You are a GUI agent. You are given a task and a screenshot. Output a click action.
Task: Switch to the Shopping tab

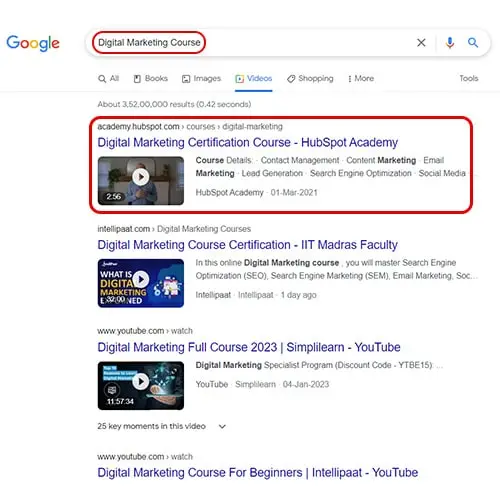310,79
